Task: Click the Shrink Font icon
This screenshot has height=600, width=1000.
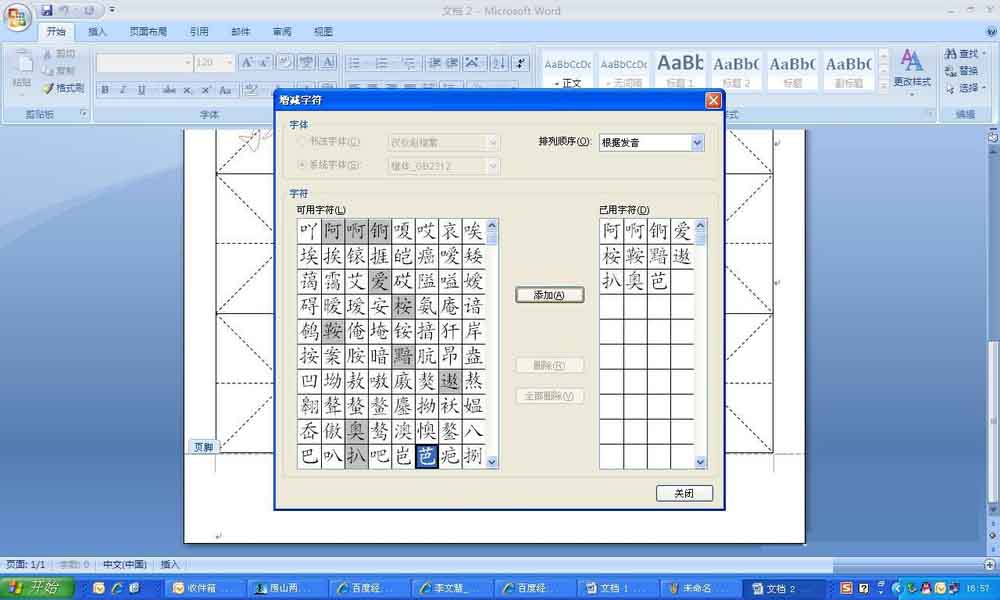Action: click(264, 62)
